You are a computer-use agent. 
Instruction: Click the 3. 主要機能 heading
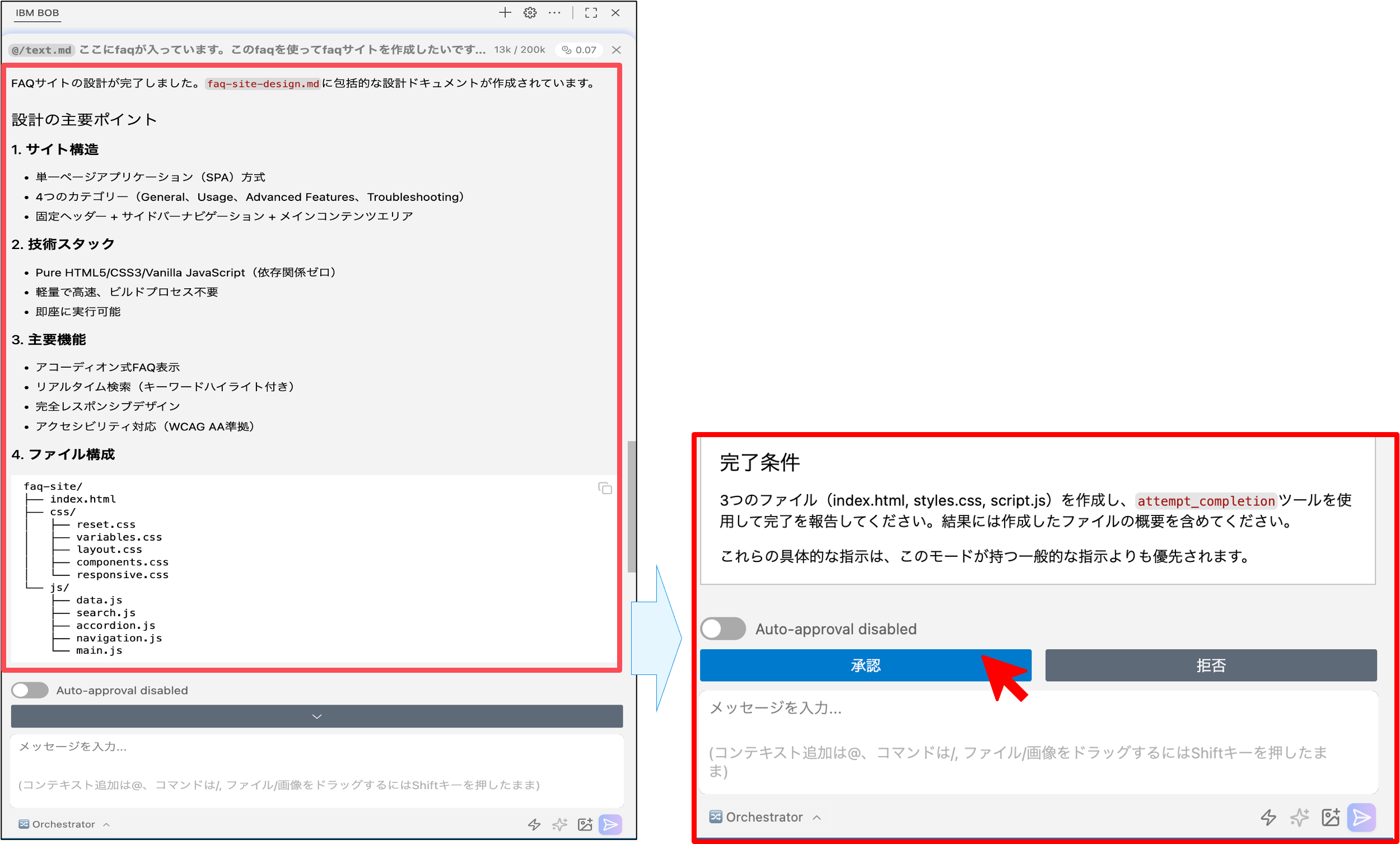[49, 340]
